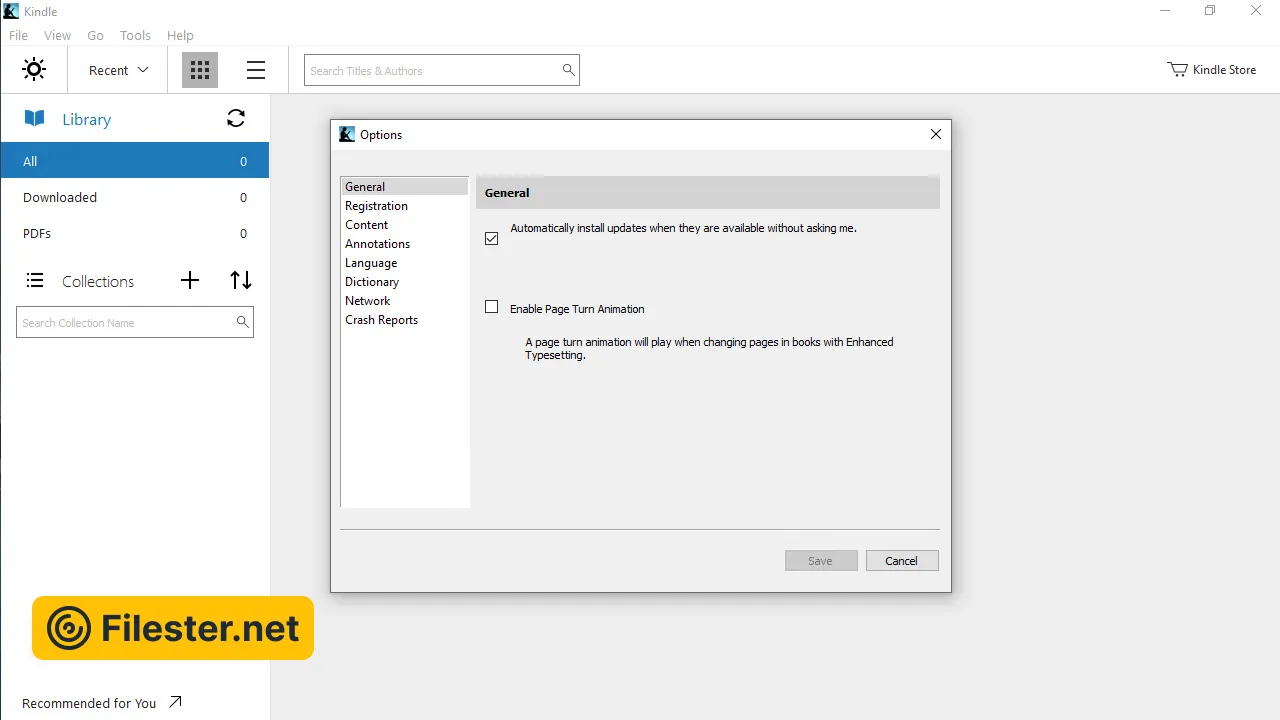Switch to grid view layout

[200, 70]
